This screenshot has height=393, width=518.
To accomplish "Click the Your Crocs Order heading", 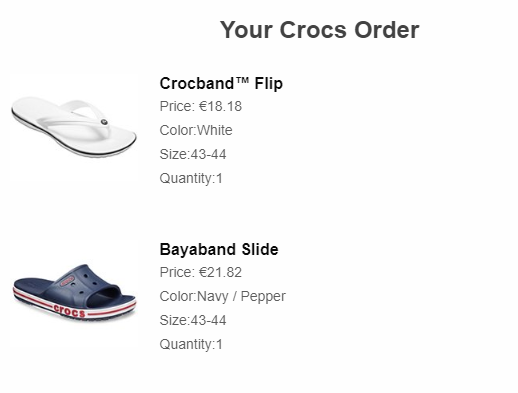I will coord(319,30).
